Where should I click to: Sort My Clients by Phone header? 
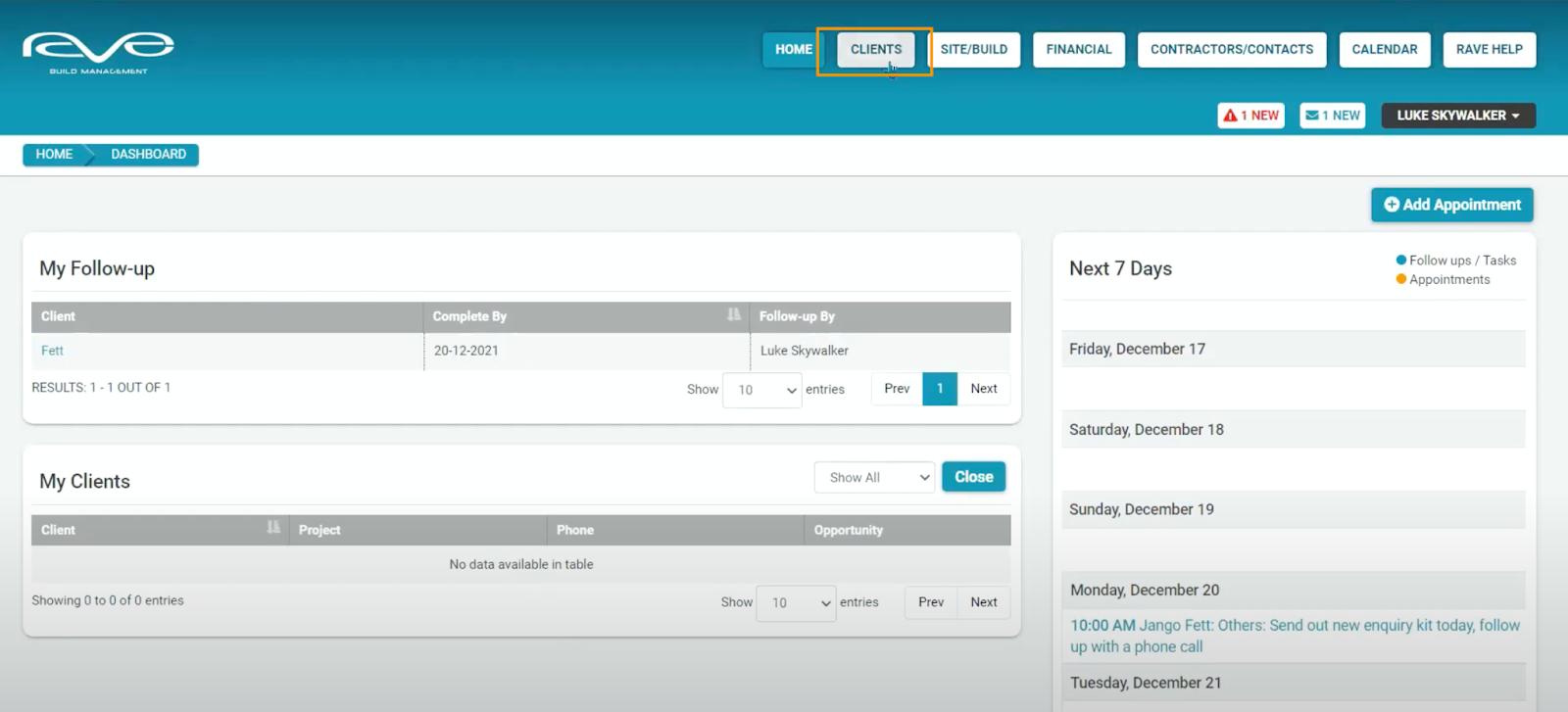(675, 530)
